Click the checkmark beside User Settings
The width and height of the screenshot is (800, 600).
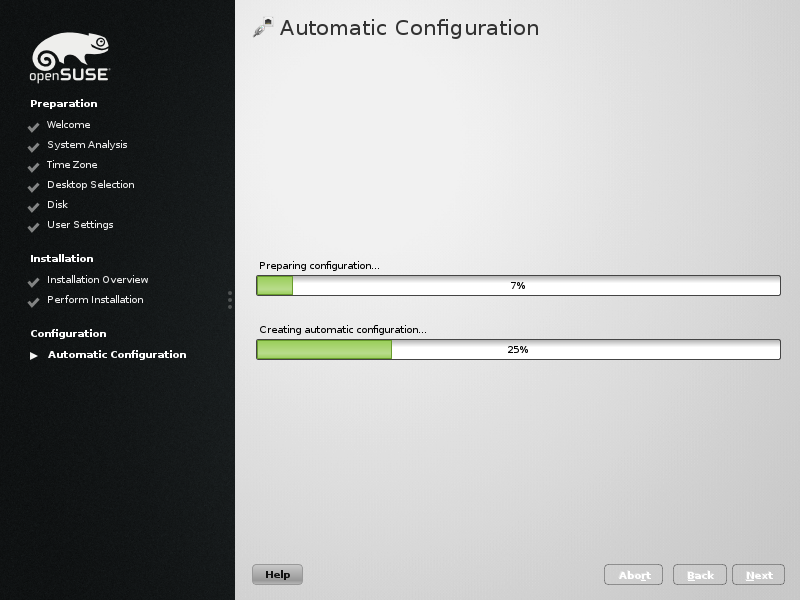point(33,226)
